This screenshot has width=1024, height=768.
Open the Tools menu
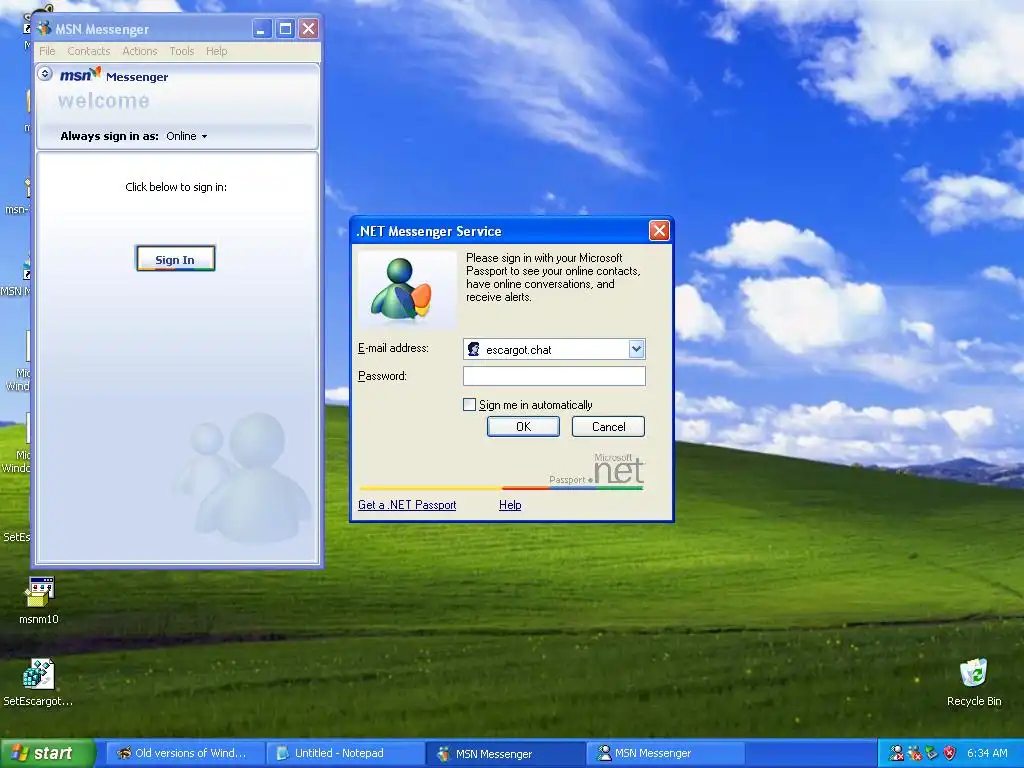tap(182, 51)
